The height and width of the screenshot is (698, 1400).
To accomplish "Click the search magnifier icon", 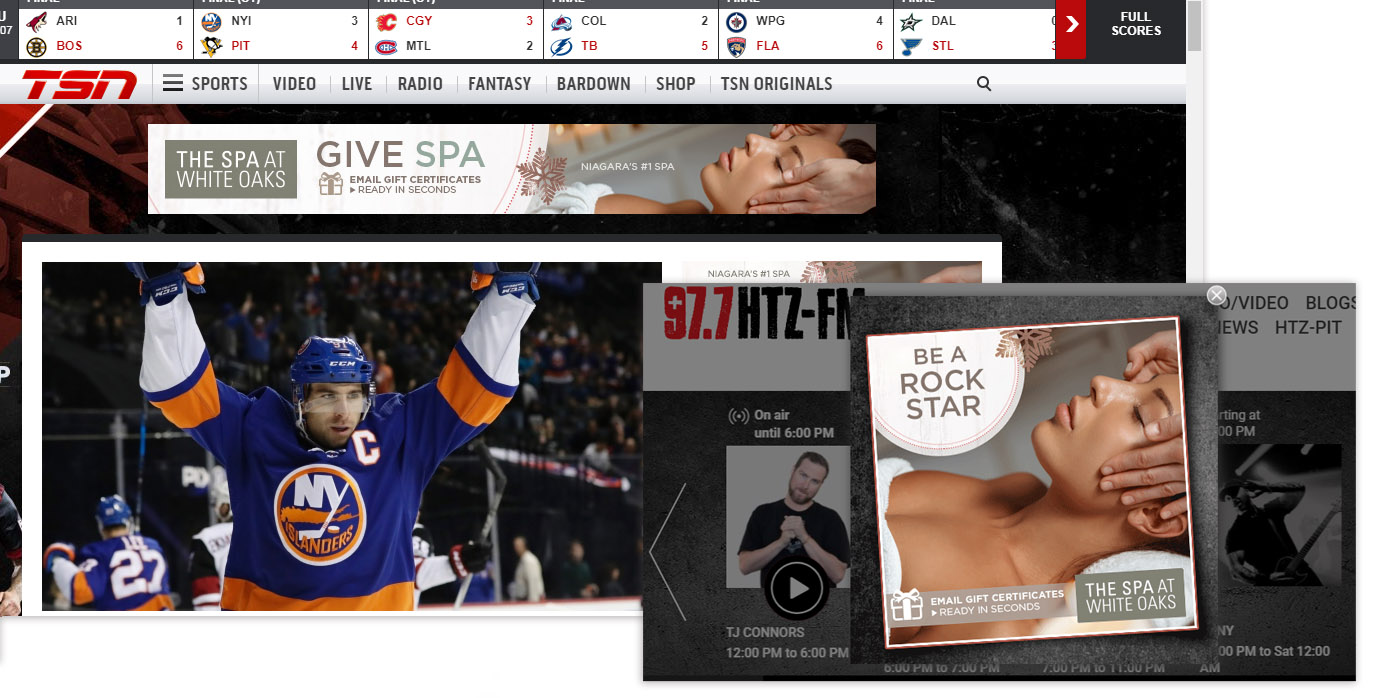I will 984,84.
